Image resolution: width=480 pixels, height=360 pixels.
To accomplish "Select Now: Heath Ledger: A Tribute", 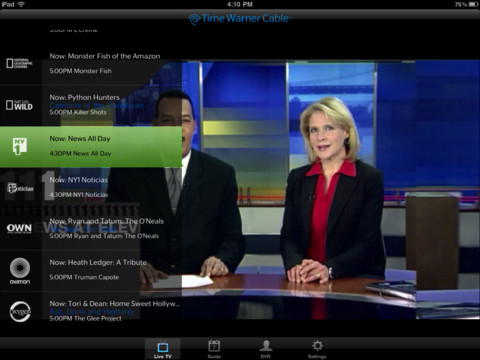I will [98, 263].
